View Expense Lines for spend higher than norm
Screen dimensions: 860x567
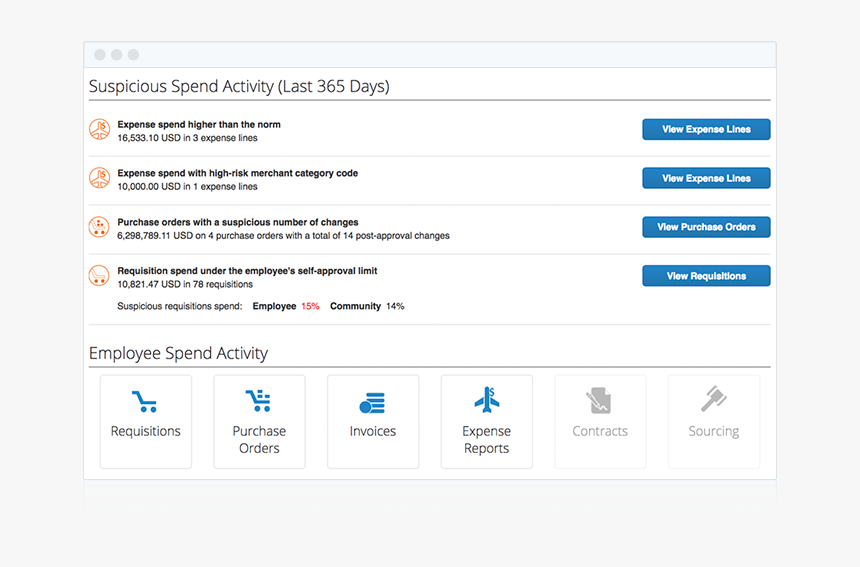pyautogui.click(x=706, y=129)
